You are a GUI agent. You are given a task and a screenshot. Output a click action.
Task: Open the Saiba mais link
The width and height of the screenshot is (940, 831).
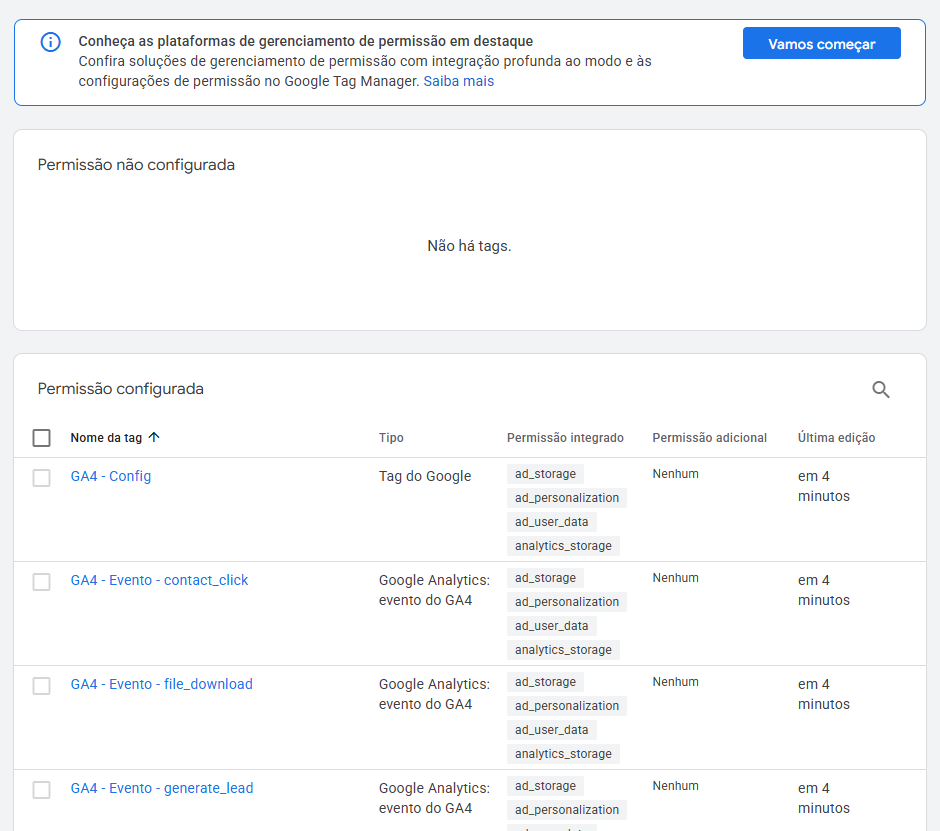point(459,81)
